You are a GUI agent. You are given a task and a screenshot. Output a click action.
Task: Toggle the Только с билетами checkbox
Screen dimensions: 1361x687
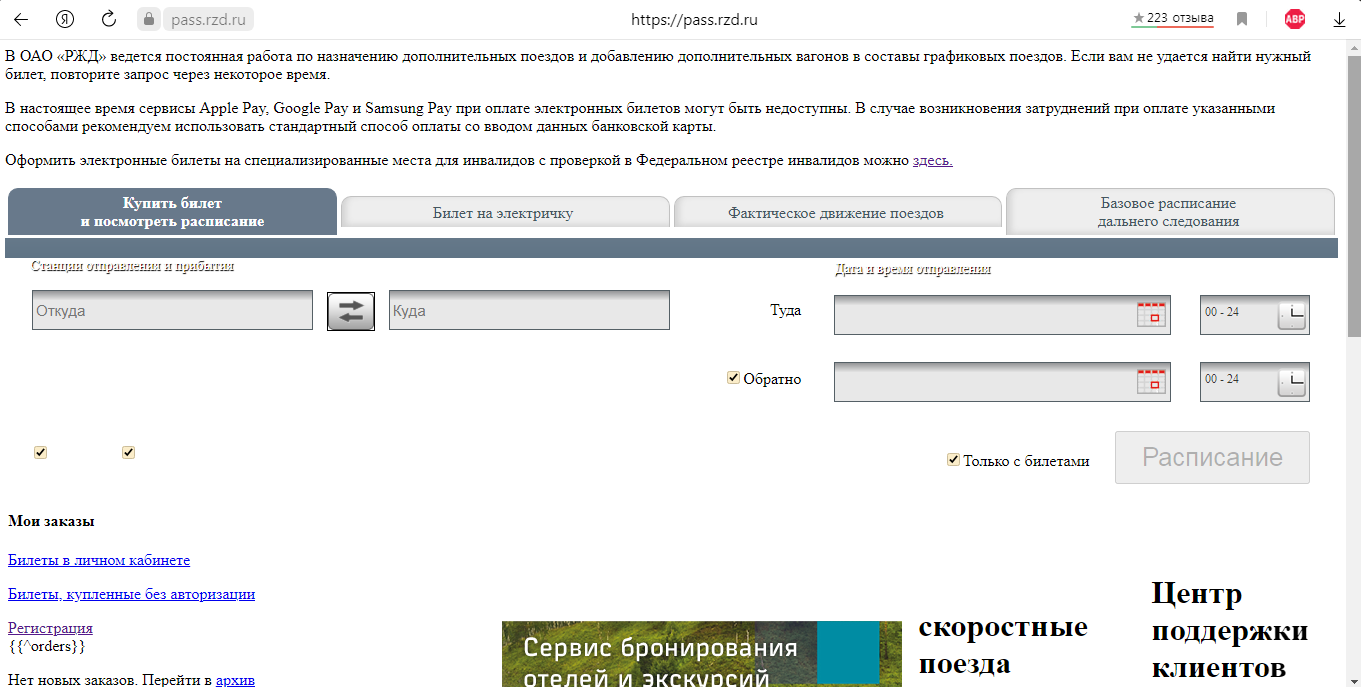954,460
